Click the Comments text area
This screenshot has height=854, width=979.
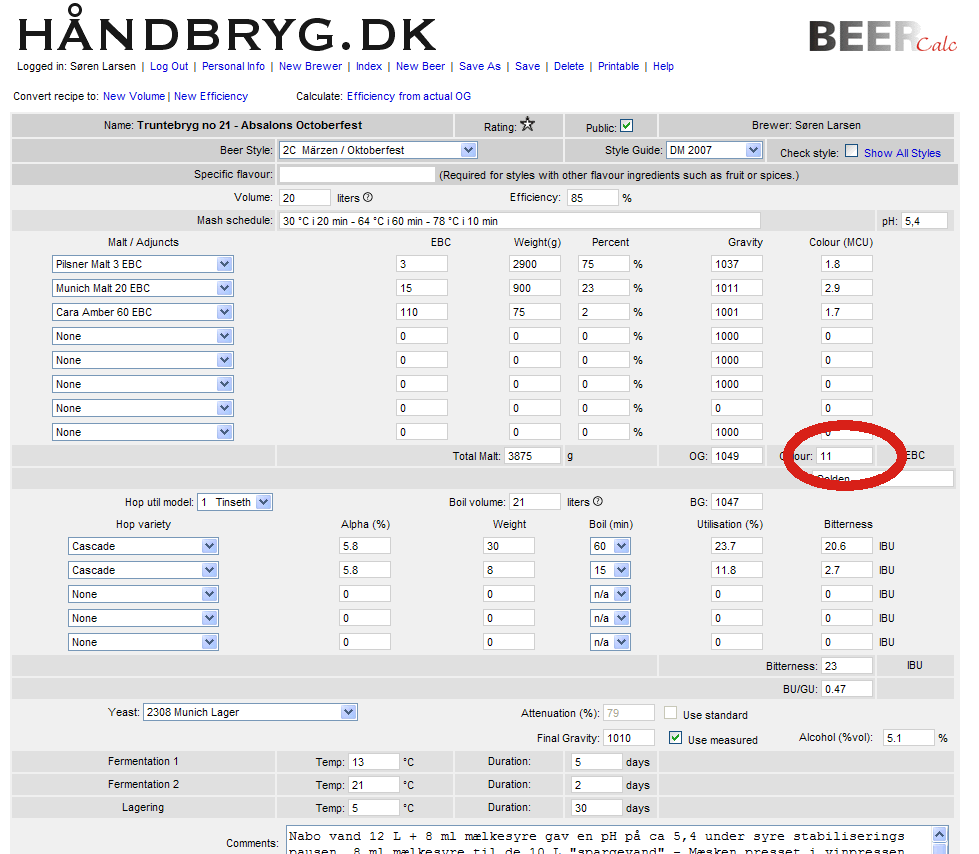[x=610, y=840]
